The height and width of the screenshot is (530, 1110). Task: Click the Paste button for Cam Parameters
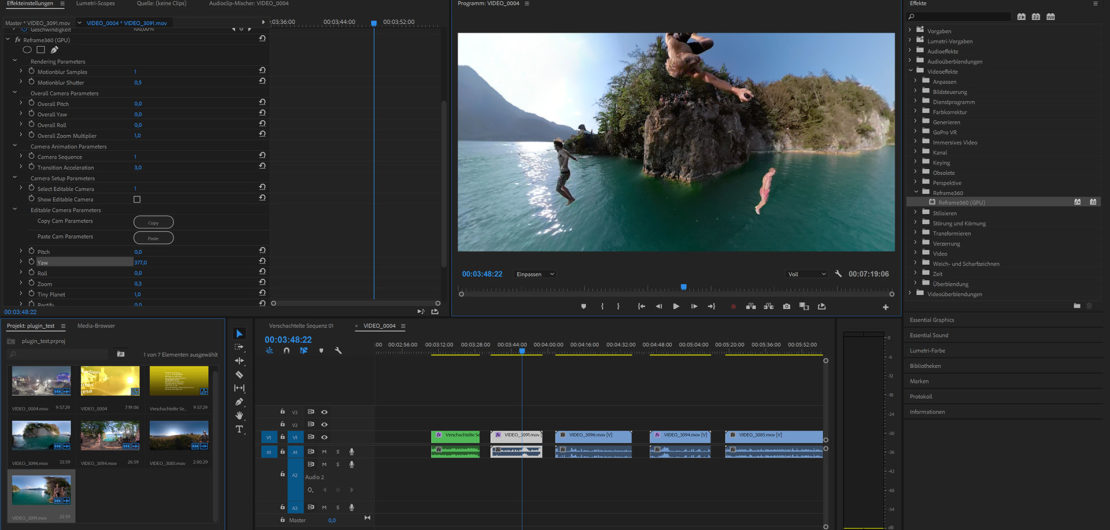coord(153,238)
